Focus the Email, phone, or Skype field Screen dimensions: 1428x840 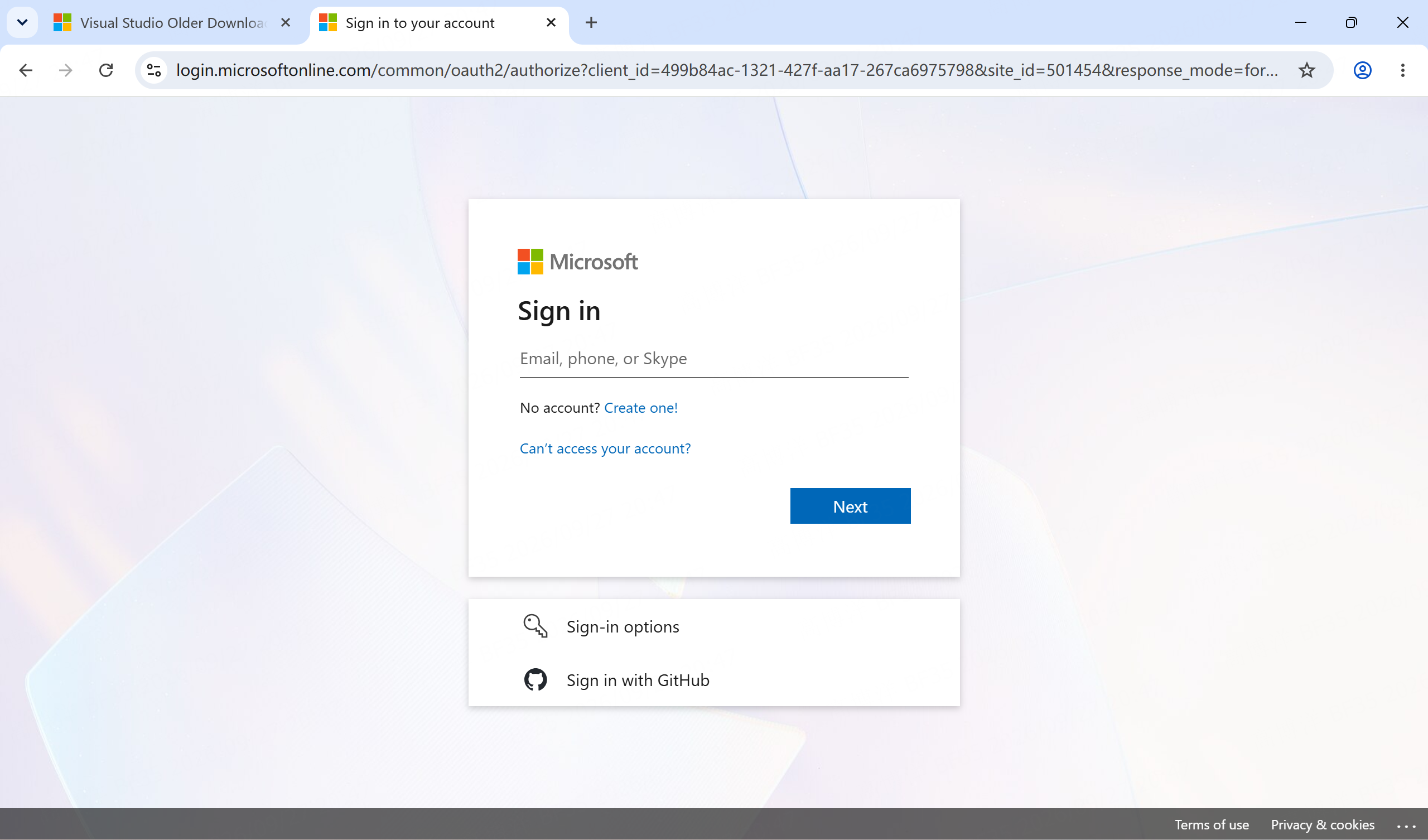click(x=714, y=359)
